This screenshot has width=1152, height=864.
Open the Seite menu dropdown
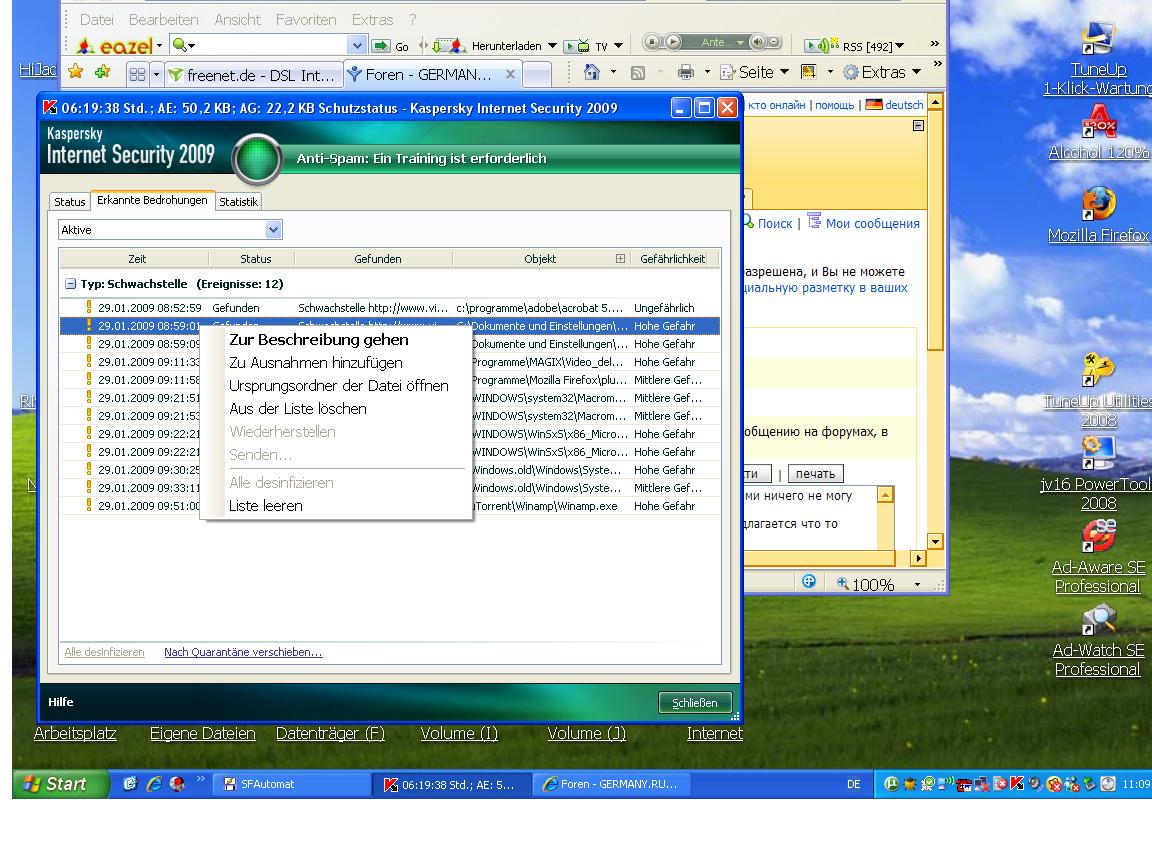pyautogui.click(x=785, y=72)
